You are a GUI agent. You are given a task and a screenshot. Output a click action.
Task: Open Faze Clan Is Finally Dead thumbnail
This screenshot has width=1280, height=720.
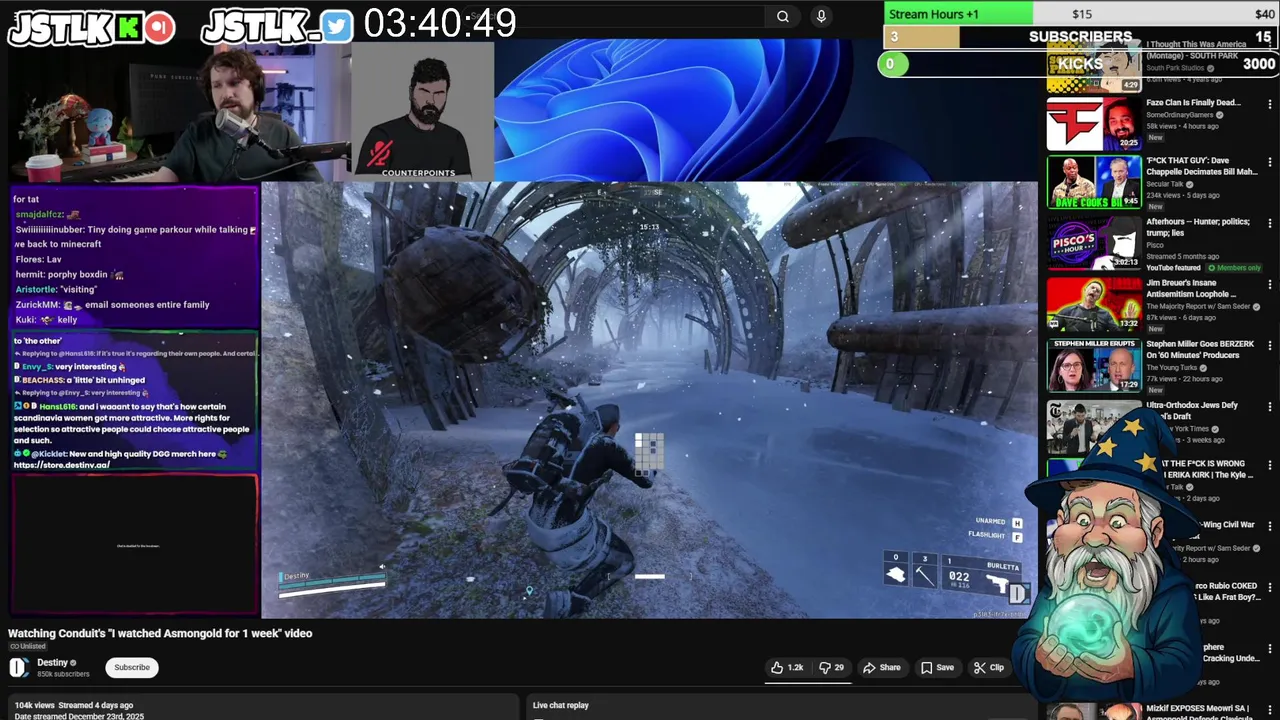point(1094,123)
